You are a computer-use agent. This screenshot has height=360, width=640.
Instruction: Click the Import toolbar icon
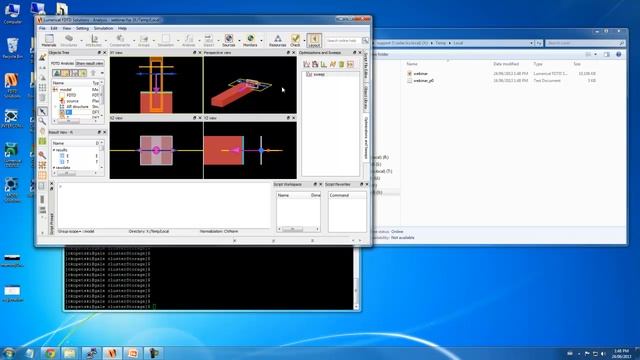pyautogui.click(x=209, y=40)
